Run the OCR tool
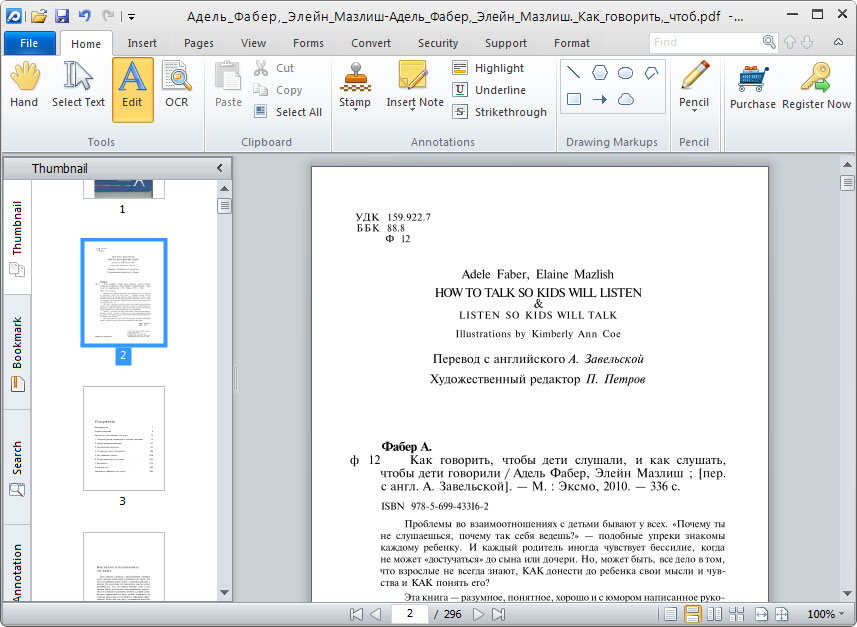857x627 pixels. 177,86
